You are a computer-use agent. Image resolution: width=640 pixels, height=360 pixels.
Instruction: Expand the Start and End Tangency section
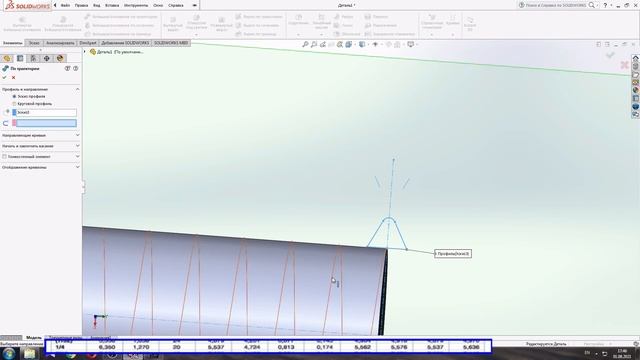[x=78, y=146]
